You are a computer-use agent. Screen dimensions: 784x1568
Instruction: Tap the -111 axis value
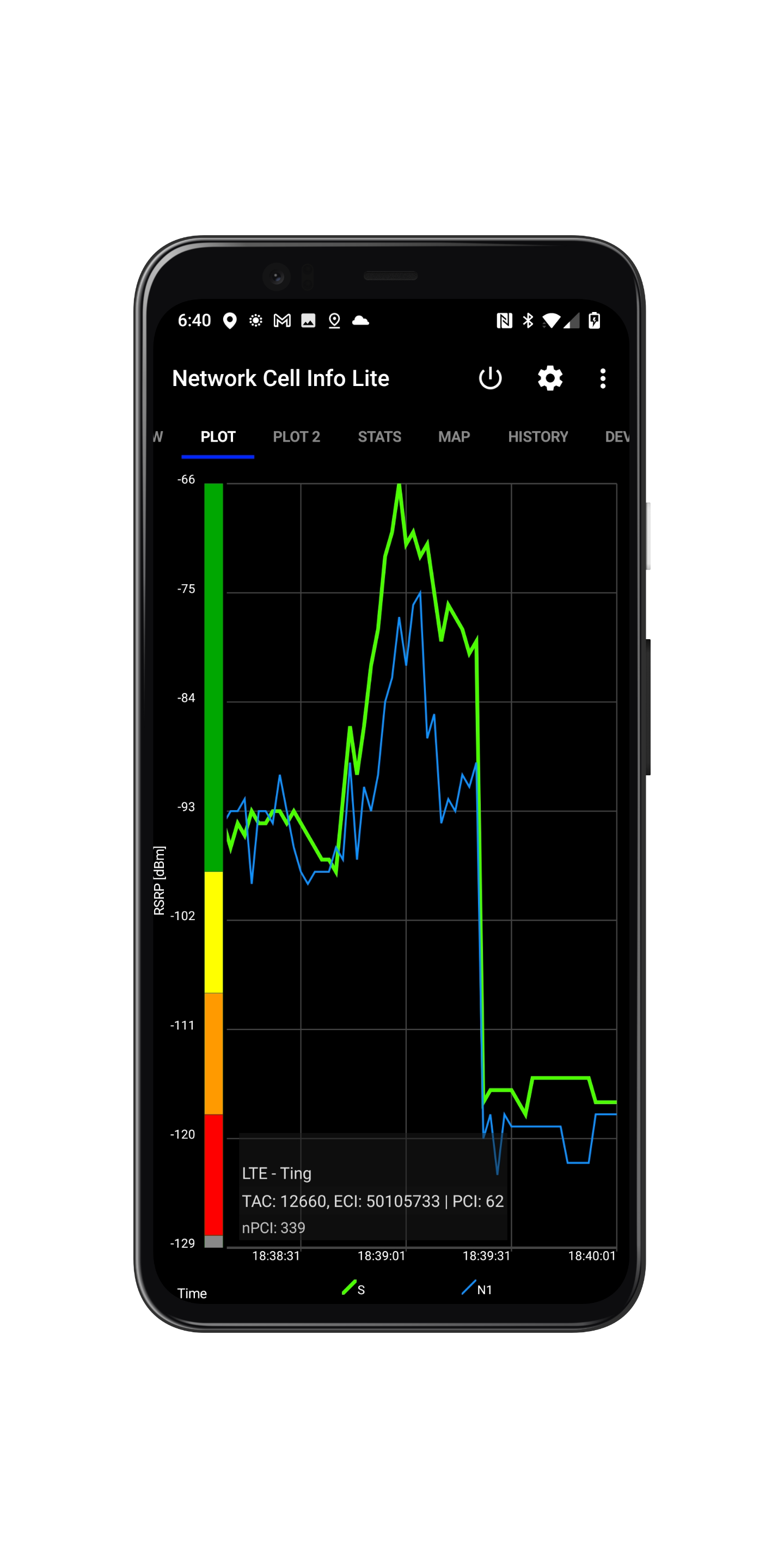click(182, 1025)
